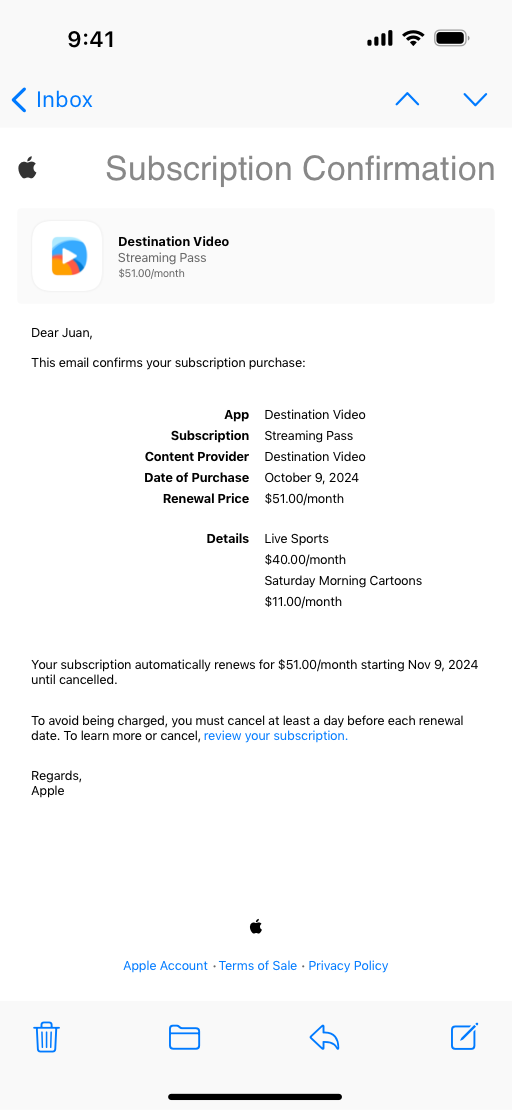Open the review your subscription link
Viewport: 512px width, 1110px height.
275,736
